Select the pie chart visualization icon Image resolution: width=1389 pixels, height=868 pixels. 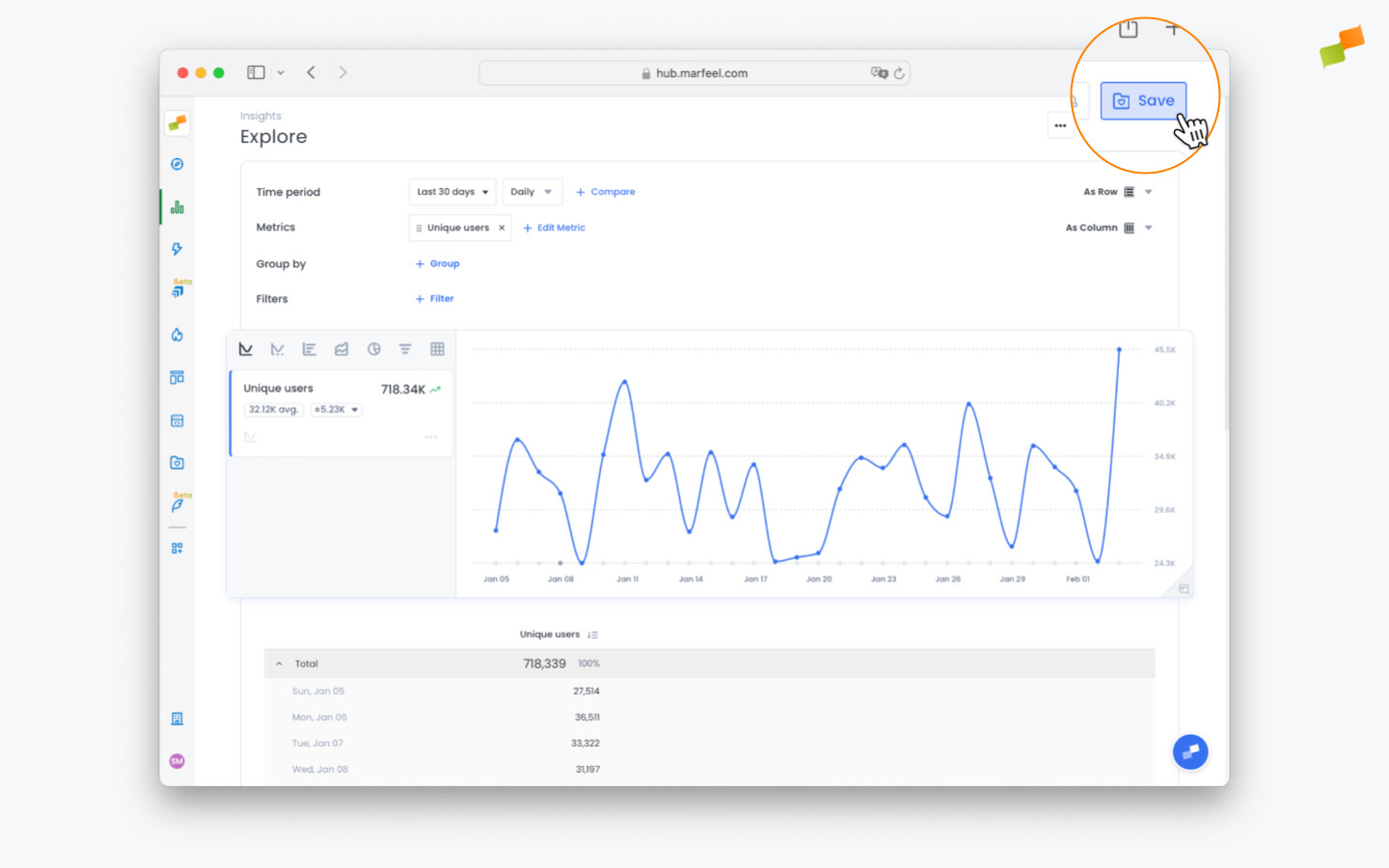tap(373, 349)
